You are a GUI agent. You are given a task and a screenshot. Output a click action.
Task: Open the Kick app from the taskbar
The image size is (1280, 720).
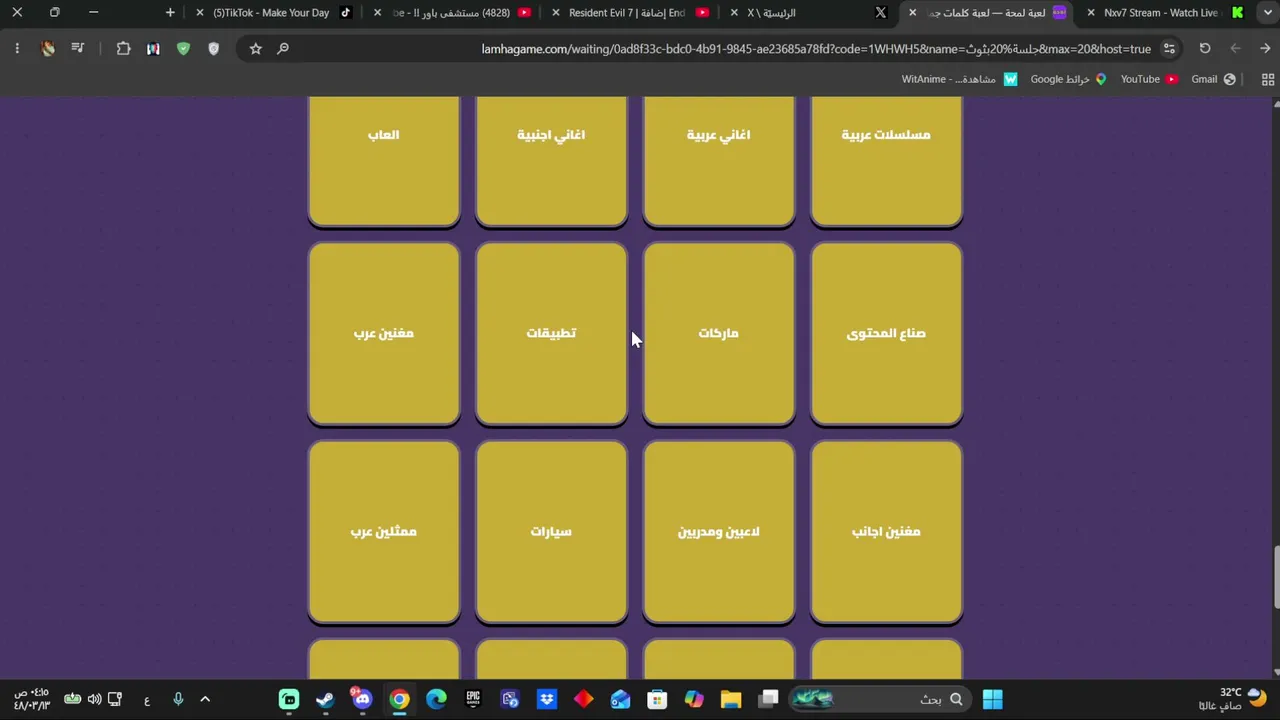288,699
